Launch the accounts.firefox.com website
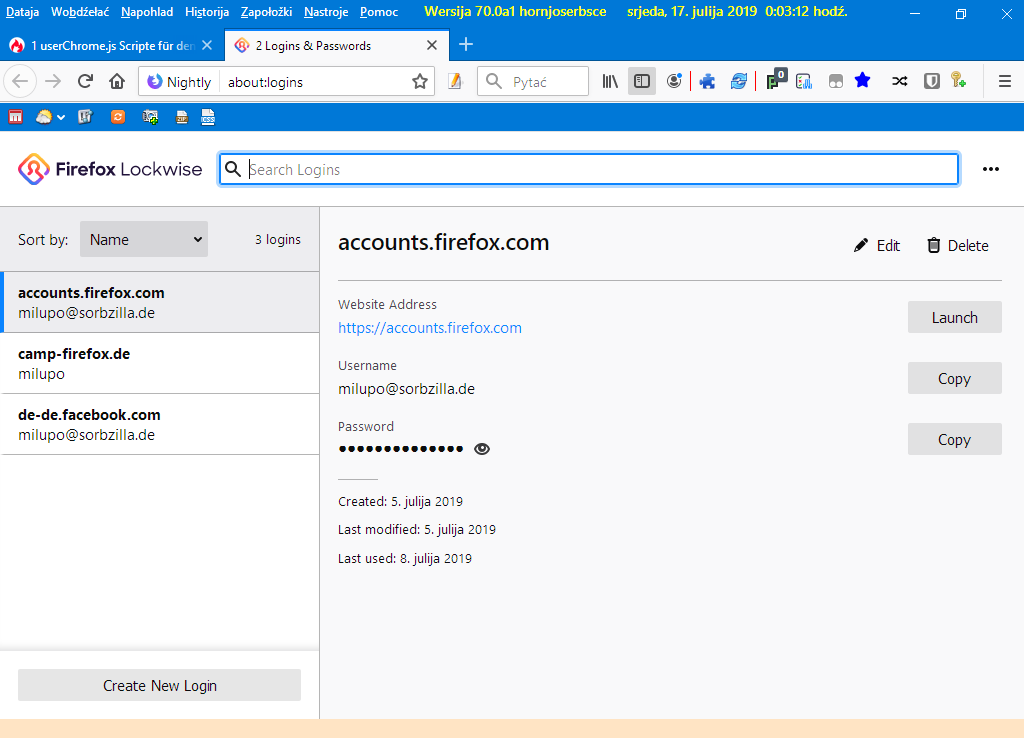Image resolution: width=1024 pixels, height=738 pixels. coord(954,317)
